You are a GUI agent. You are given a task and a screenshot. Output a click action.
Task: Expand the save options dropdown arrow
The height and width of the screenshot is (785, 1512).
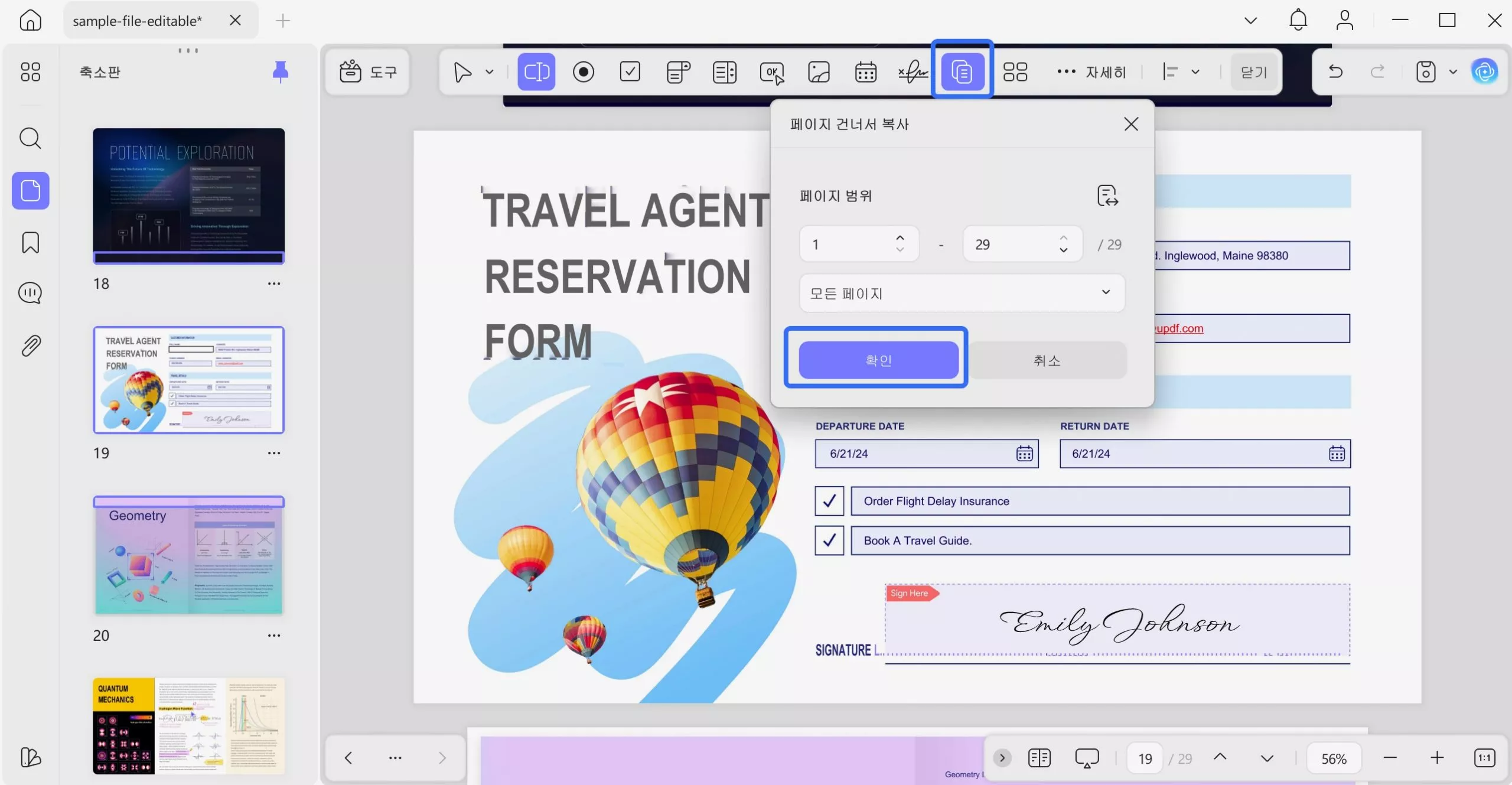[x=1453, y=72]
